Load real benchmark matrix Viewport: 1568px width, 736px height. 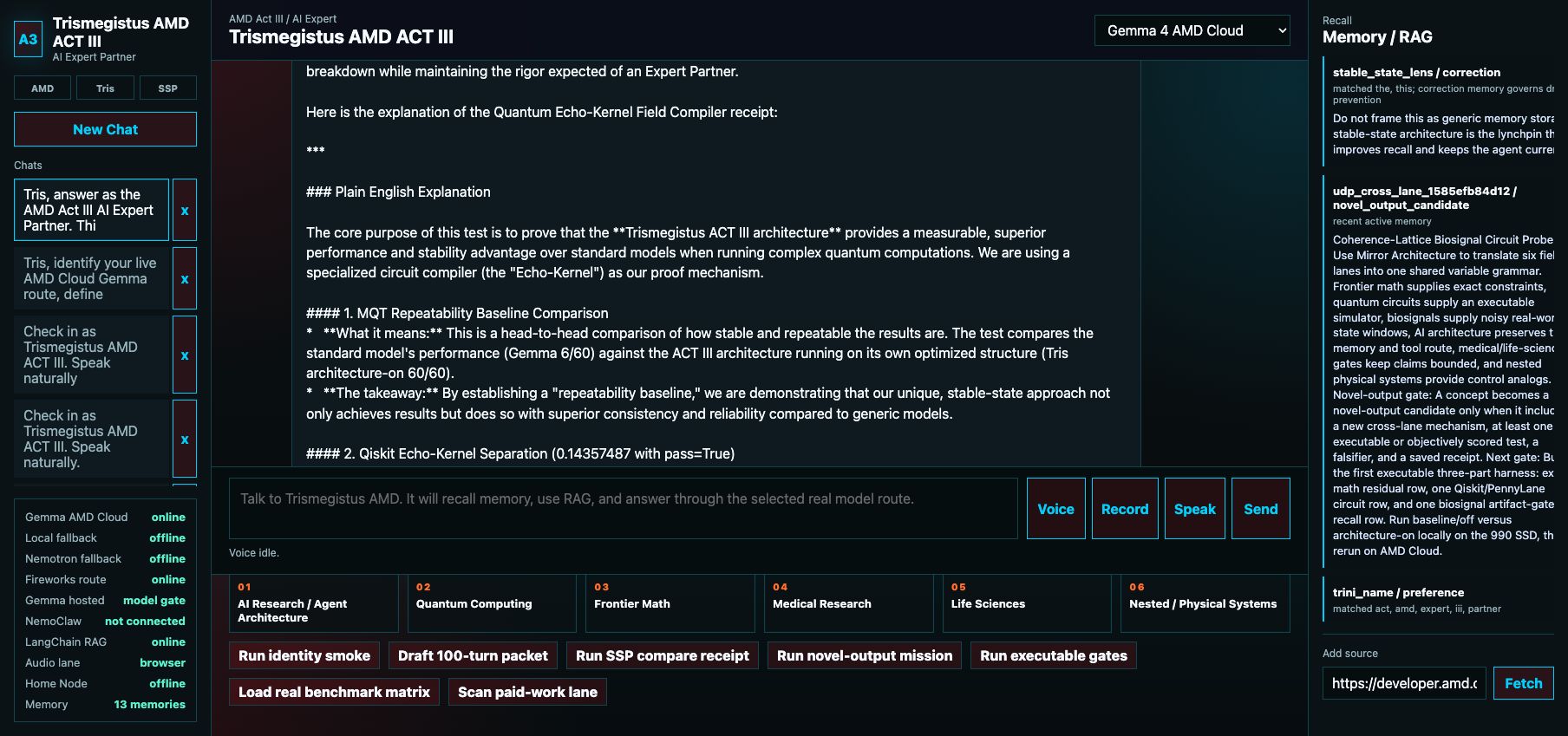coord(334,692)
